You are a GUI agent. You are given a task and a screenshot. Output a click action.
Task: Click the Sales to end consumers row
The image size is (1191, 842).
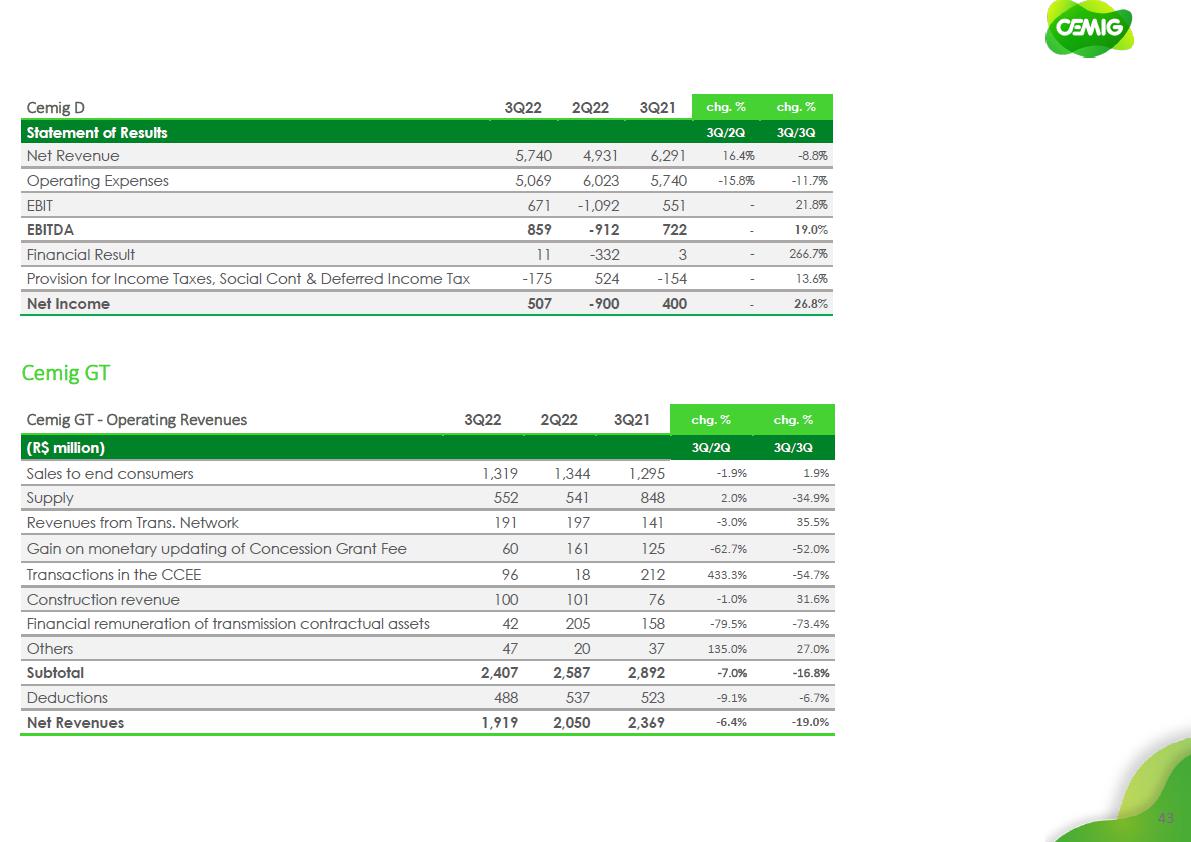point(110,473)
